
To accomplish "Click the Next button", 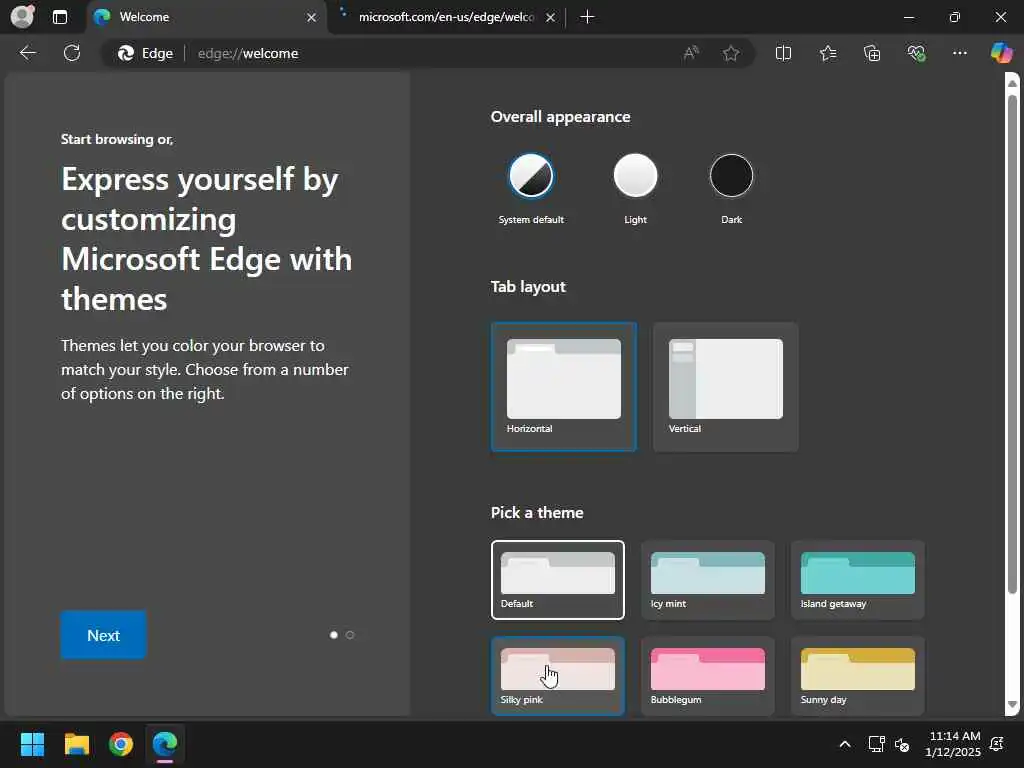I will coord(103,635).
